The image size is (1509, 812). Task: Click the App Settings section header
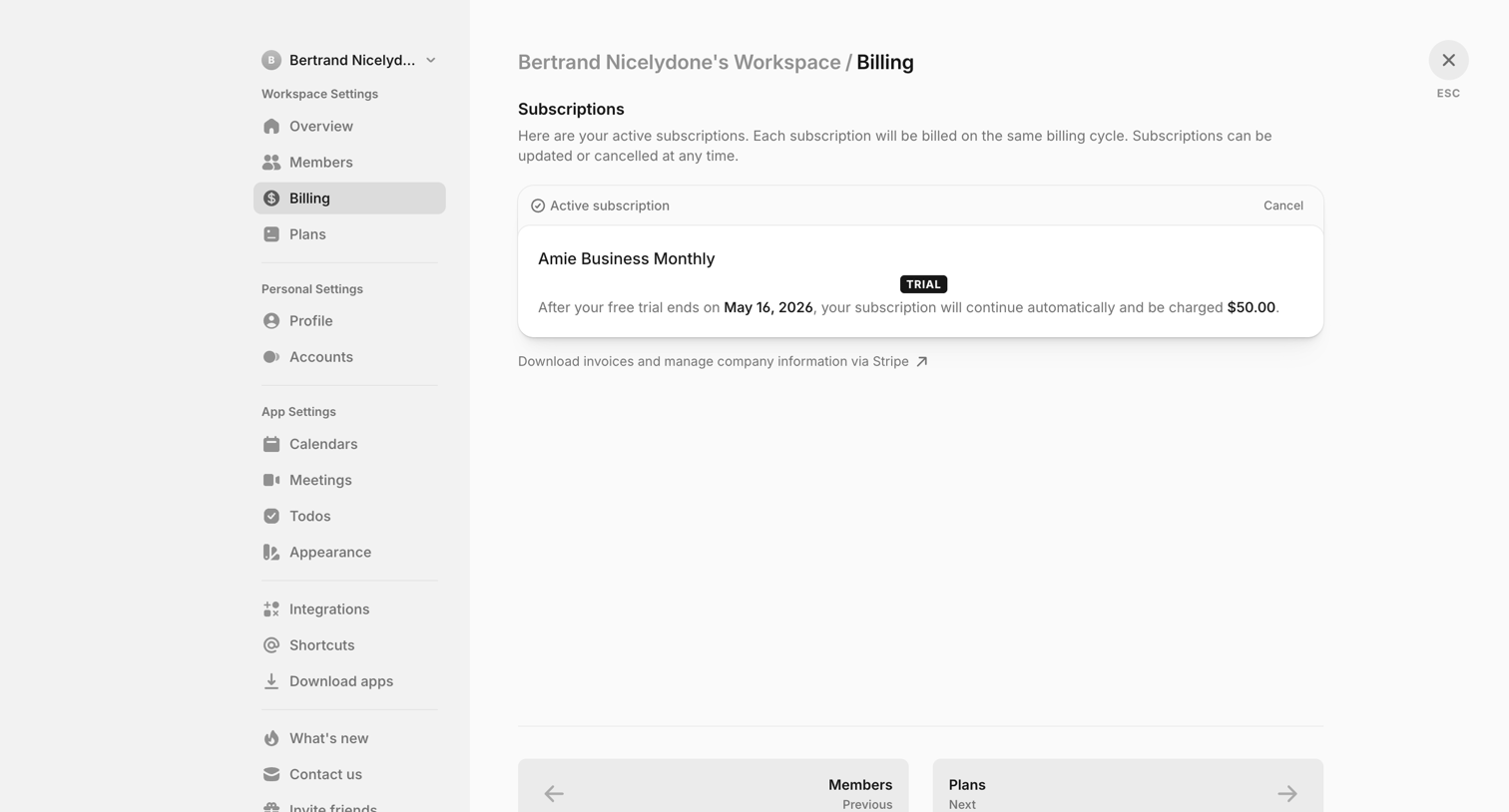click(298, 412)
